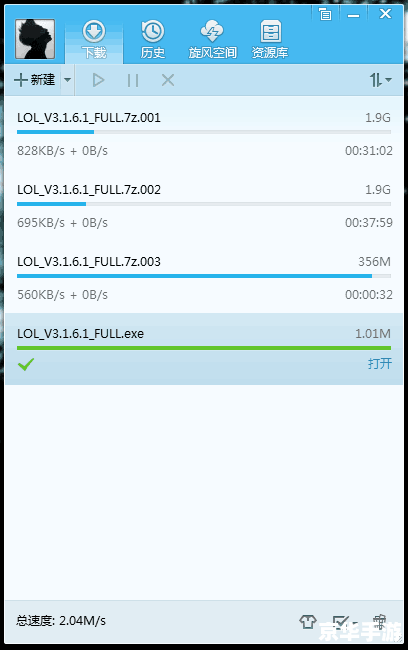This screenshot has width=408, height=650.
Task: Select LOL_V3.1.6.1_FULL.7z.001 download item
Action: click(x=204, y=133)
